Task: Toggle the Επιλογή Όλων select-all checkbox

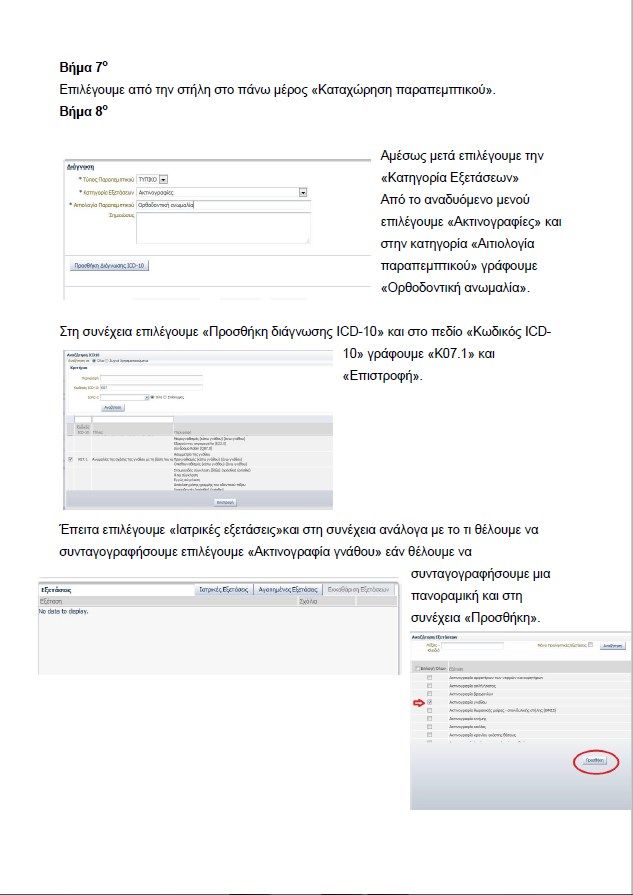Action: [418, 668]
